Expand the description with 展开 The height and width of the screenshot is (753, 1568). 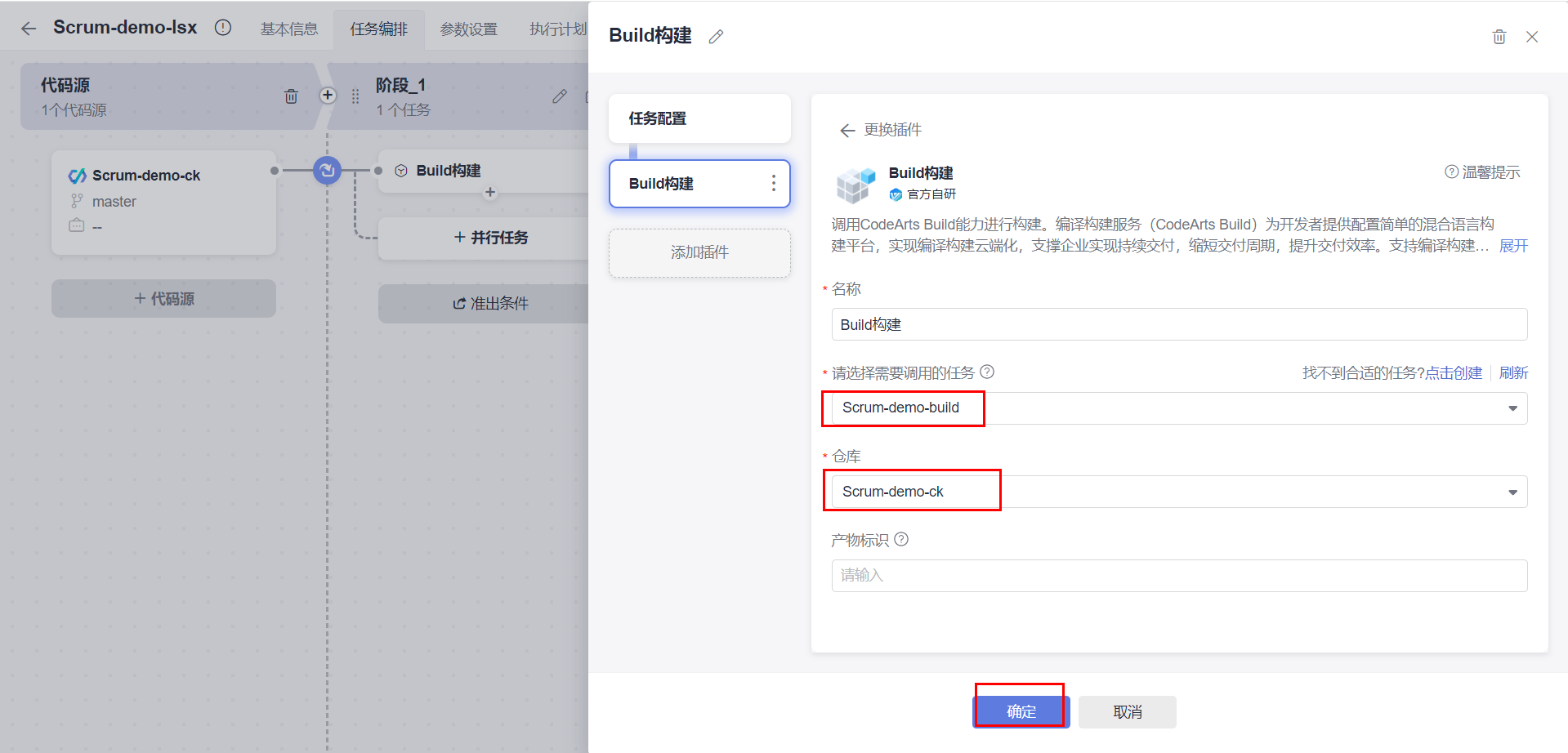click(x=1513, y=246)
